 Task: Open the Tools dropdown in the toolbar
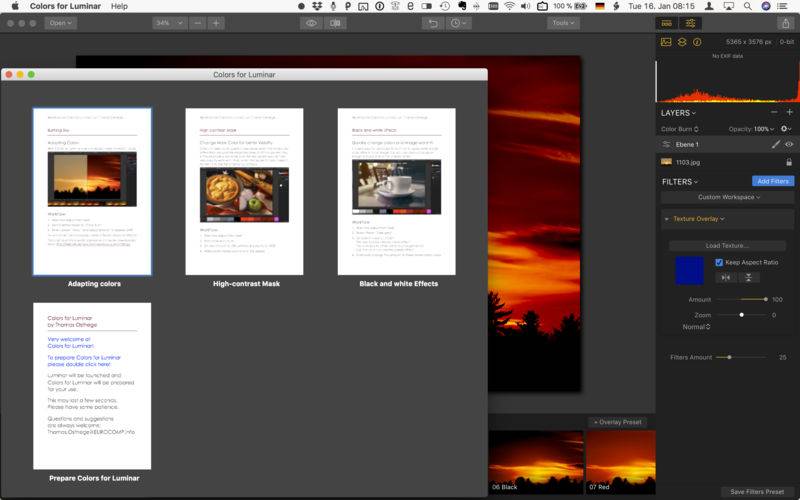[x=563, y=23]
